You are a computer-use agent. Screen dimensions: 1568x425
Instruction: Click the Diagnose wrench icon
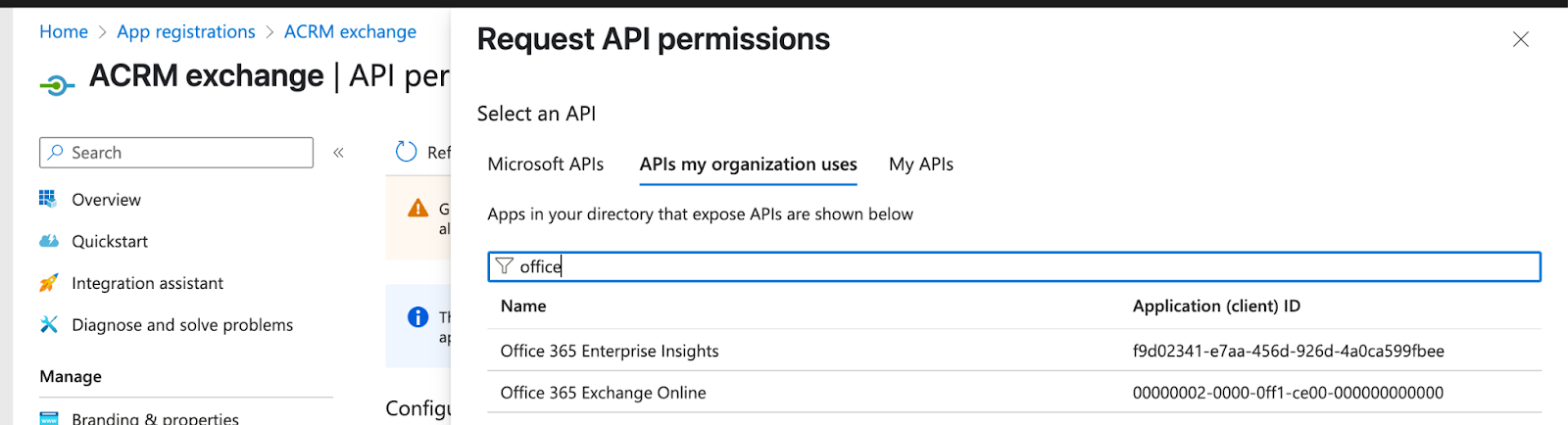click(x=49, y=324)
